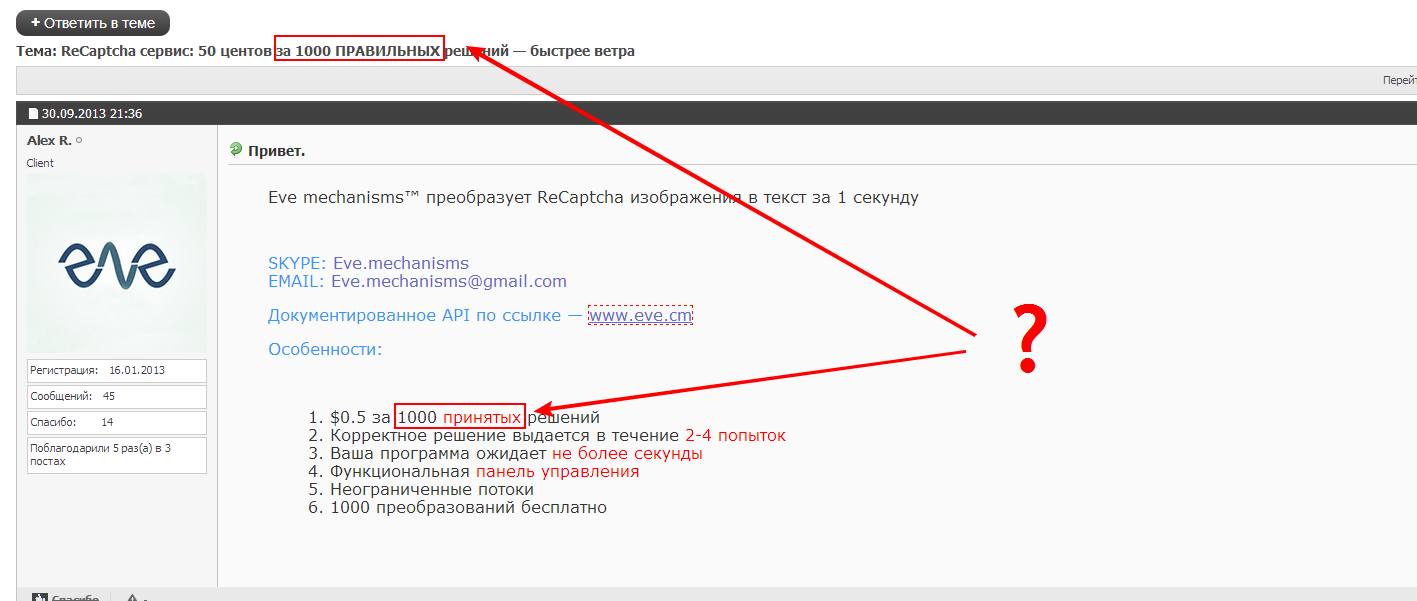This screenshot has width=1417, height=601.
Task: Click the 'Ответить в теме' reply button
Action: click(93, 23)
